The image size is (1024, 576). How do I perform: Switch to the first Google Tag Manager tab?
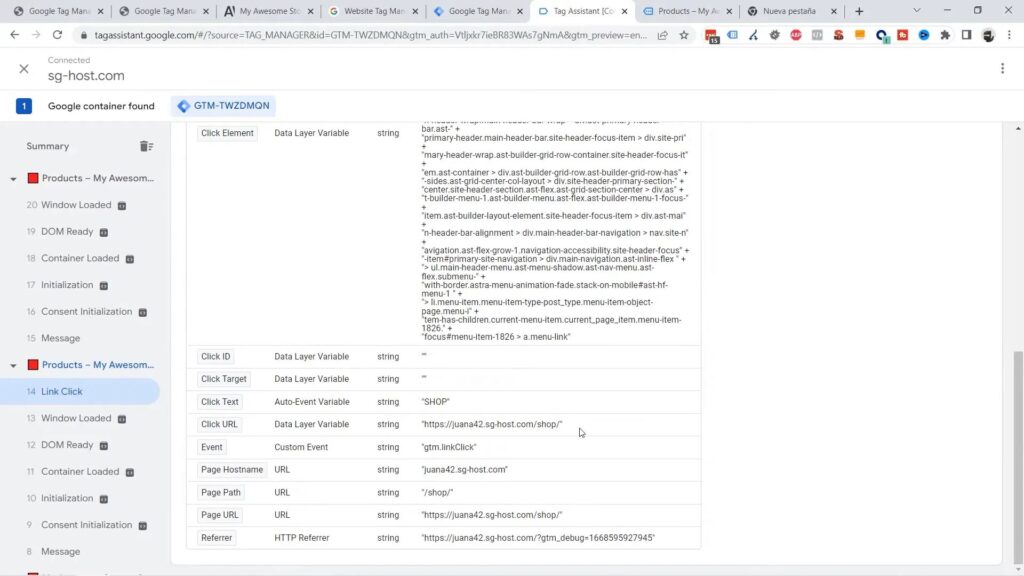59,11
